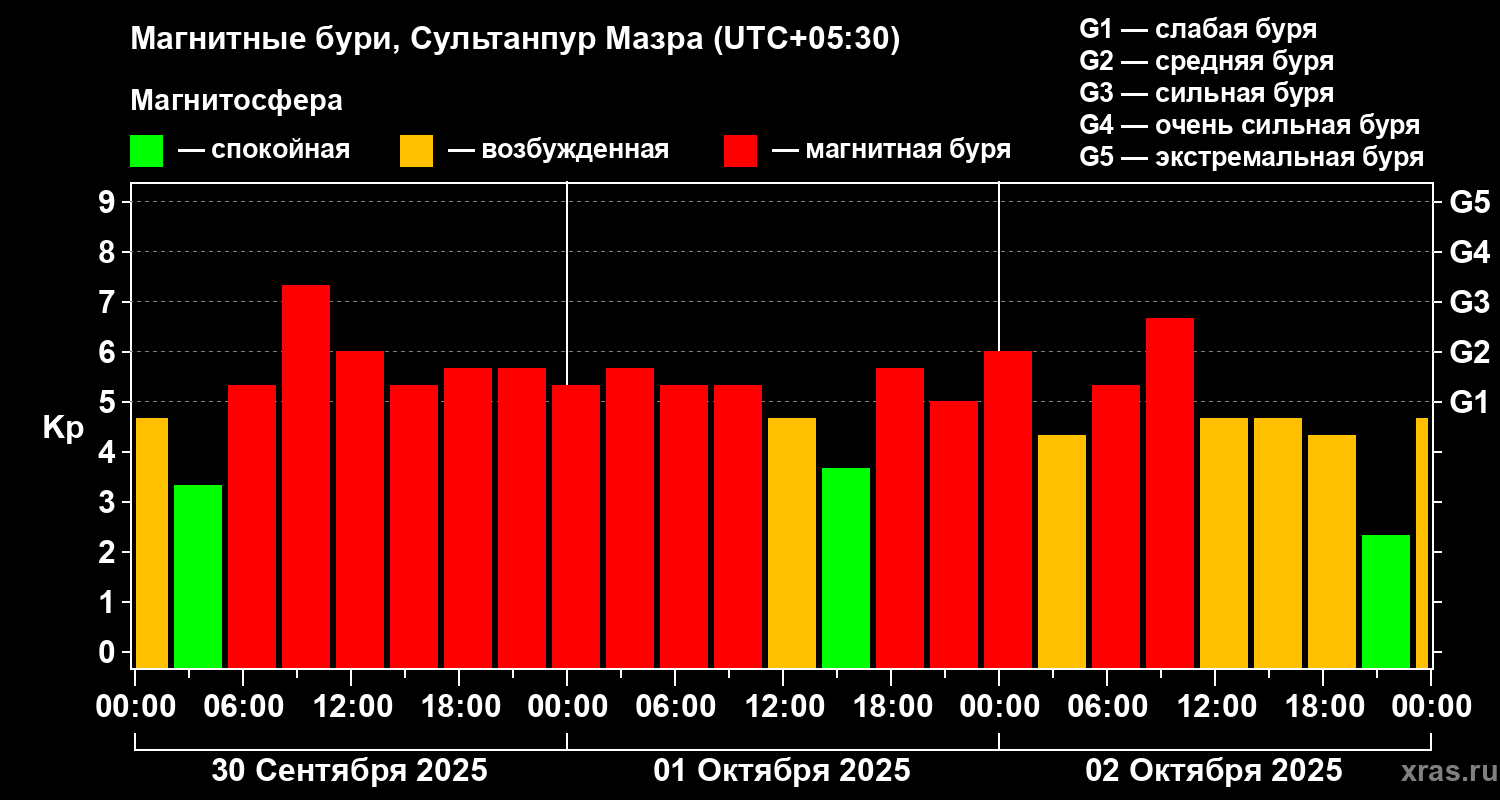Click the '18:00' tick label for 30 September
This screenshot has width=1500, height=800.
(x=459, y=706)
